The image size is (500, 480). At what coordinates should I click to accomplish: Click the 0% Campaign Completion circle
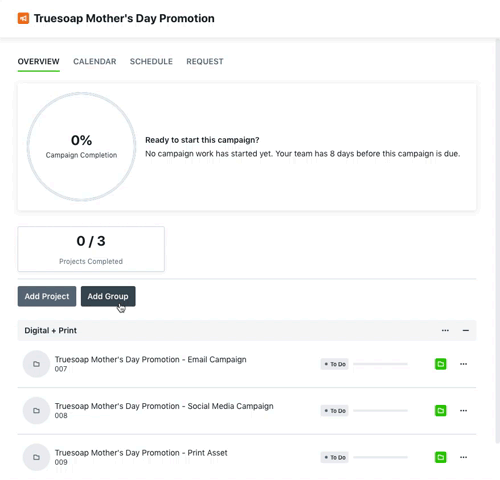pos(81,147)
